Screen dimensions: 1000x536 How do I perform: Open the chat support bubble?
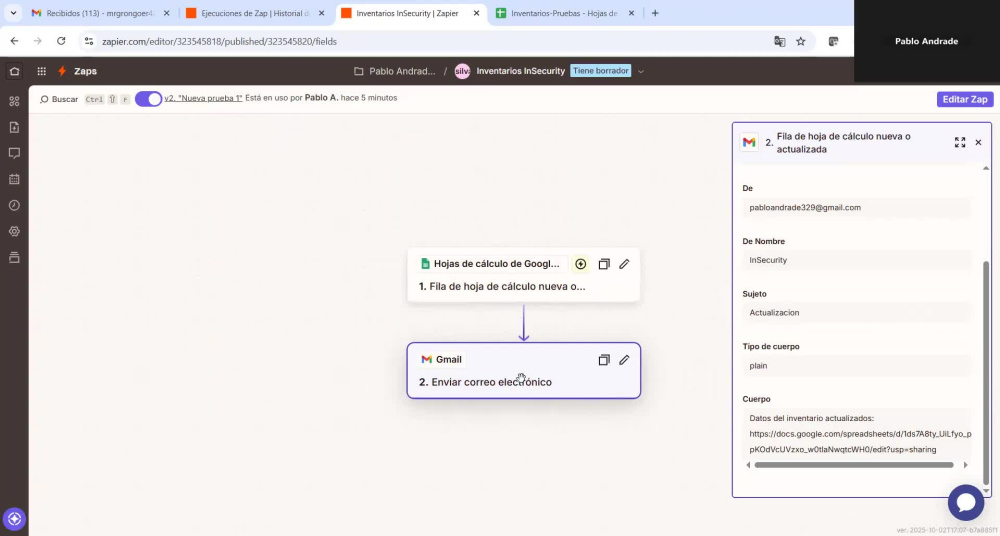click(966, 502)
